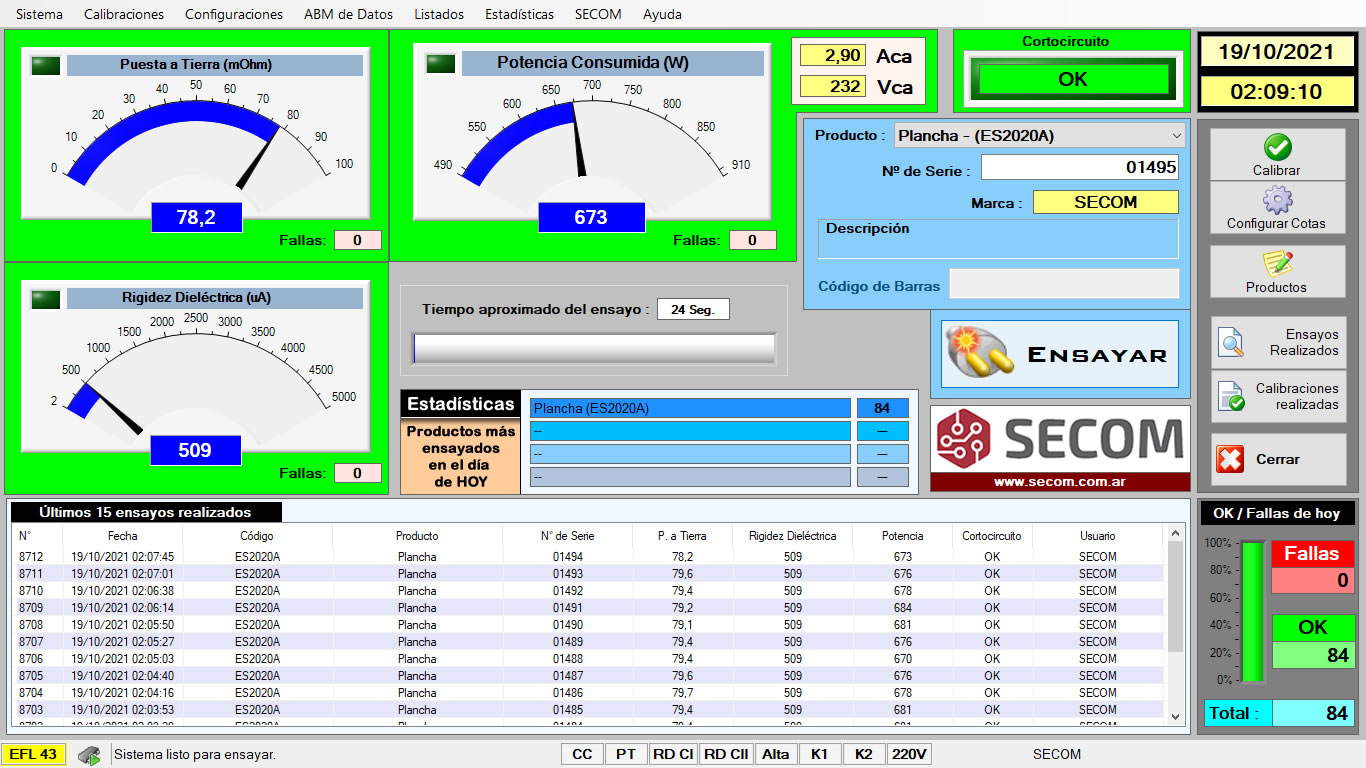
Task: Click the SECOM logo image
Action: 1060,439
